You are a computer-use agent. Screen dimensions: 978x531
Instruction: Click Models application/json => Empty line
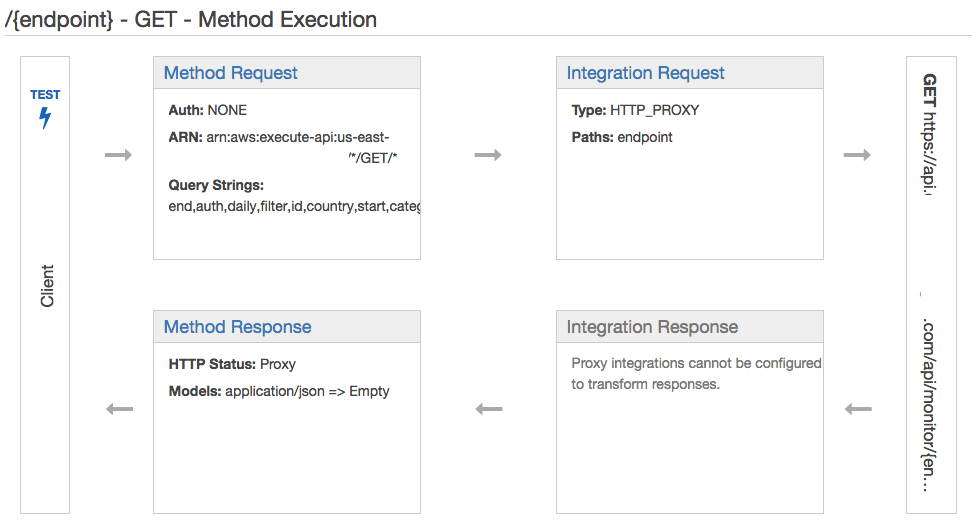point(279,391)
